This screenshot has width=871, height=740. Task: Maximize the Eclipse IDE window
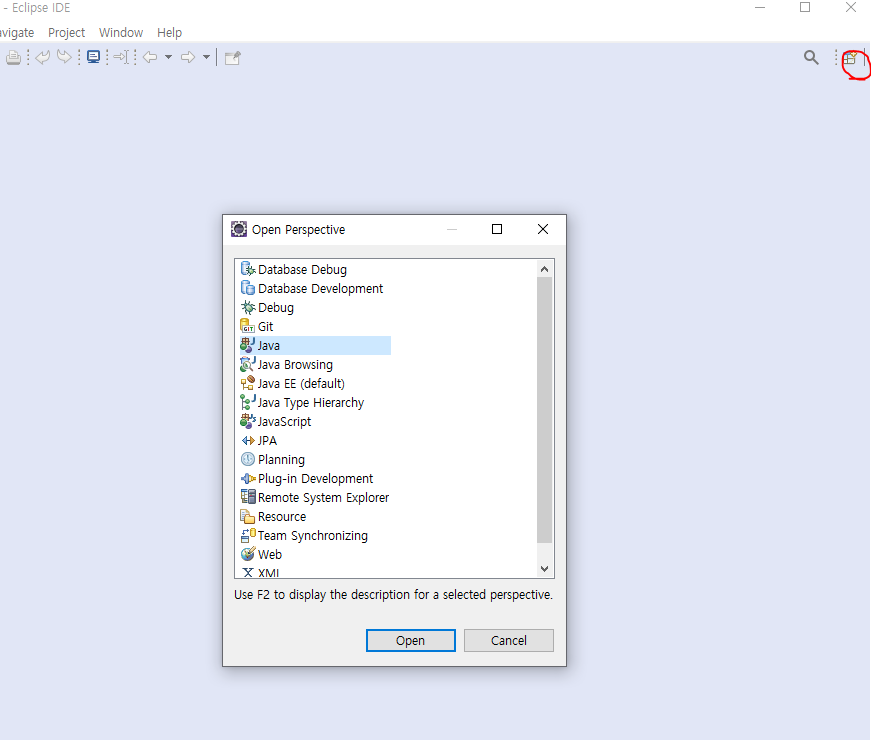point(805,7)
